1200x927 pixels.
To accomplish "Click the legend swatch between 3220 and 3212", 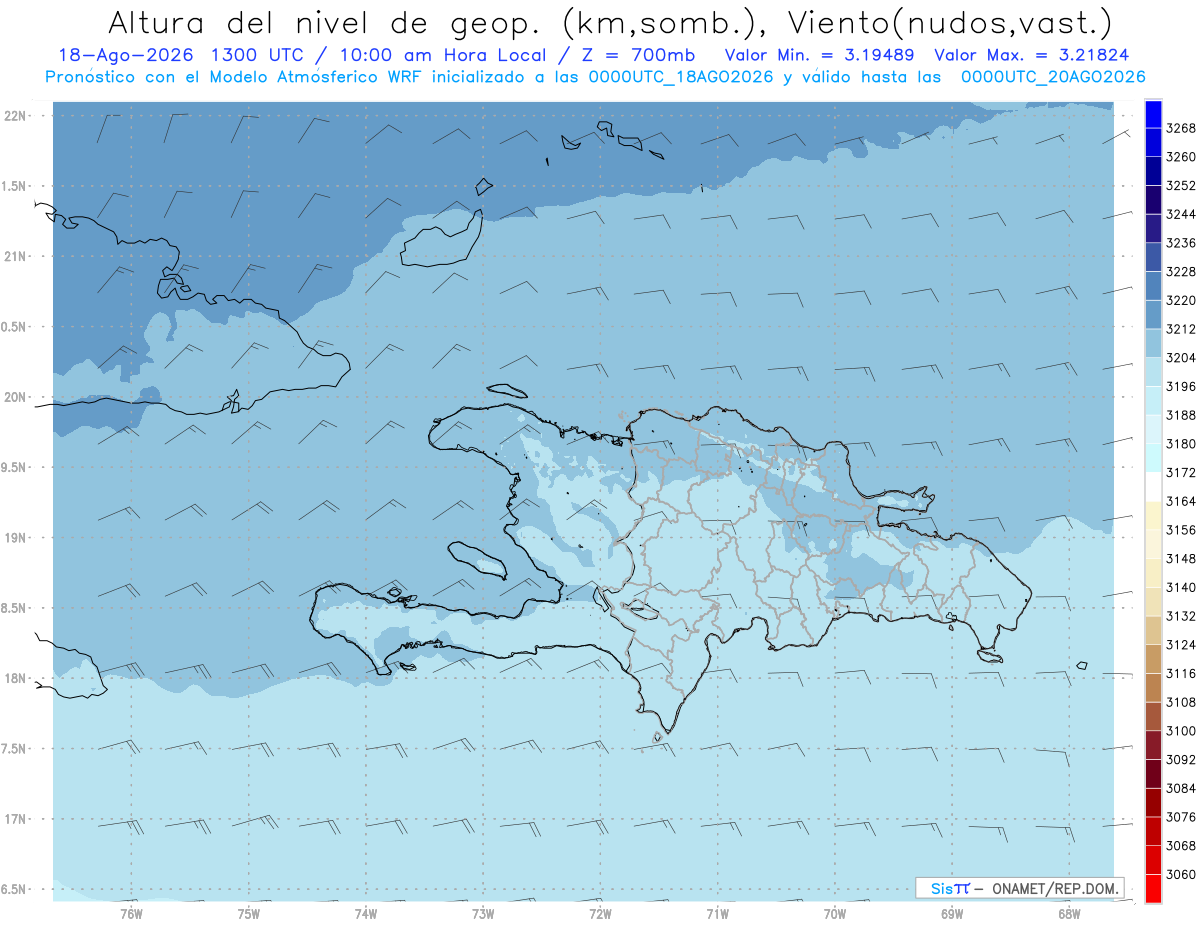I will pyautogui.click(x=1152, y=315).
